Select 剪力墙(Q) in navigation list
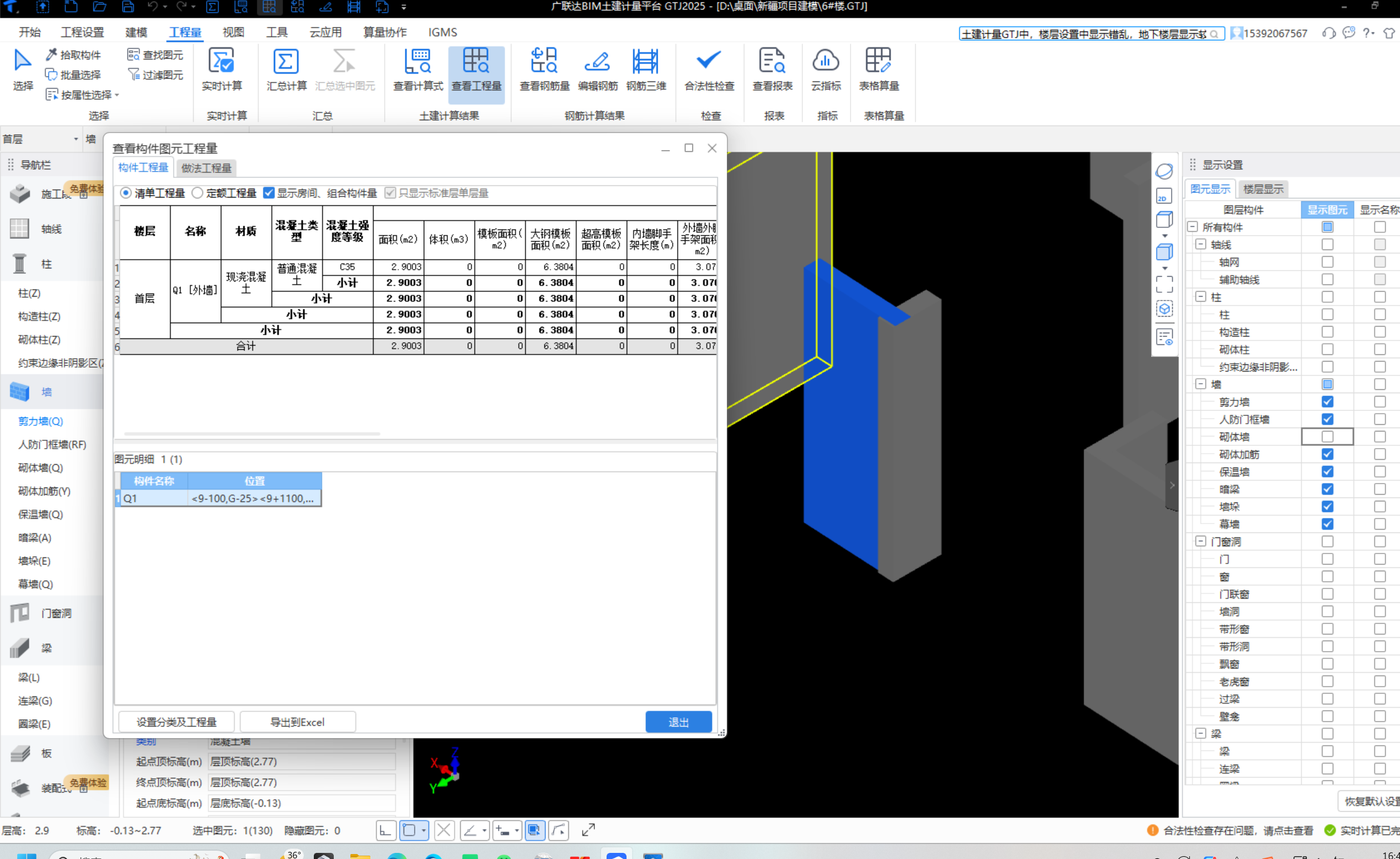Screen dimensions: 1400x859 click(x=40, y=421)
